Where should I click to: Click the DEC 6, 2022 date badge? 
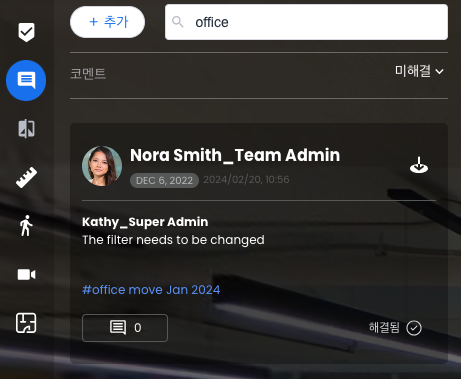pyautogui.click(x=164, y=180)
